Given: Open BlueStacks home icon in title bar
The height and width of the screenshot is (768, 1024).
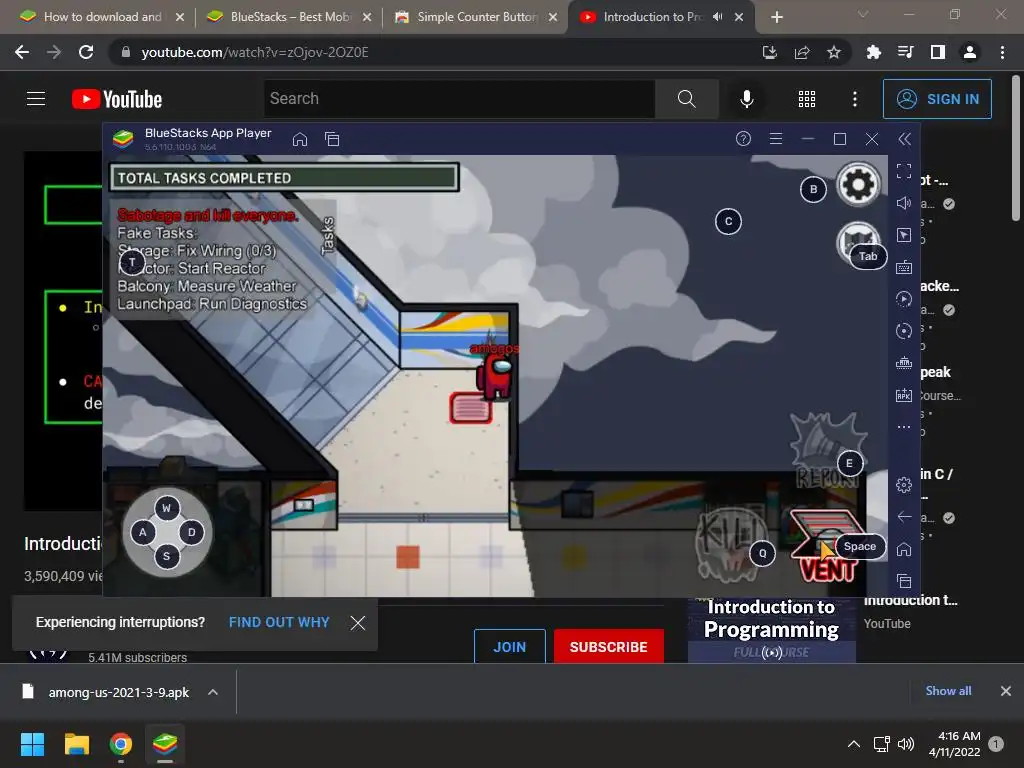Looking at the screenshot, I should (x=300, y=139).
